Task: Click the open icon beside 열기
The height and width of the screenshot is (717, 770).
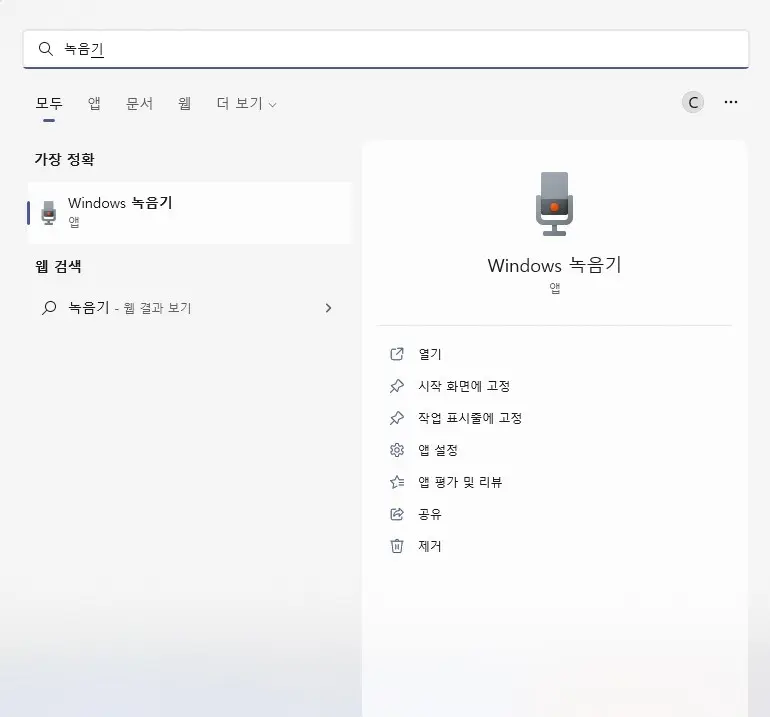Action: (x=397, y=354)
